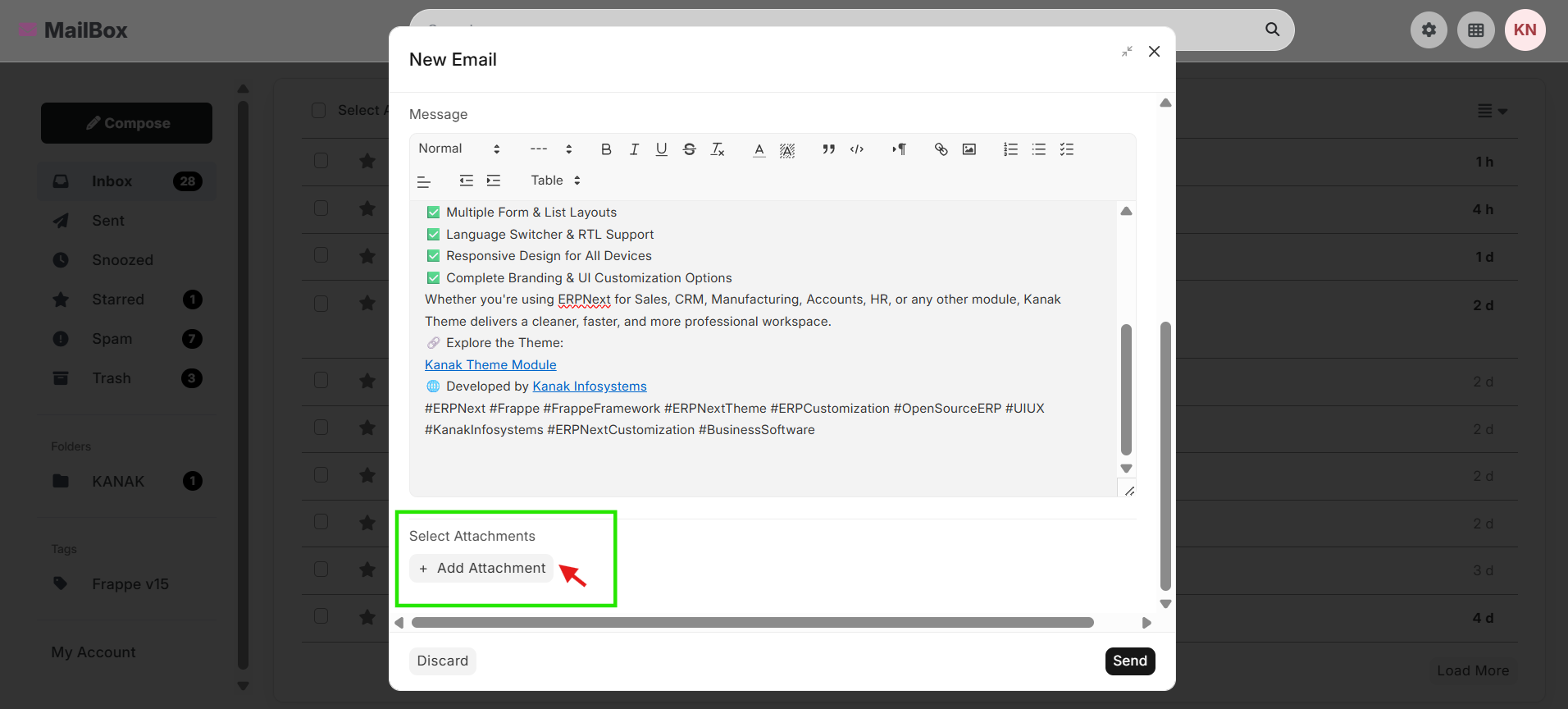Insert a code block with the </> icon
This screenshot has width=1568, height=709.
(857, 149)
